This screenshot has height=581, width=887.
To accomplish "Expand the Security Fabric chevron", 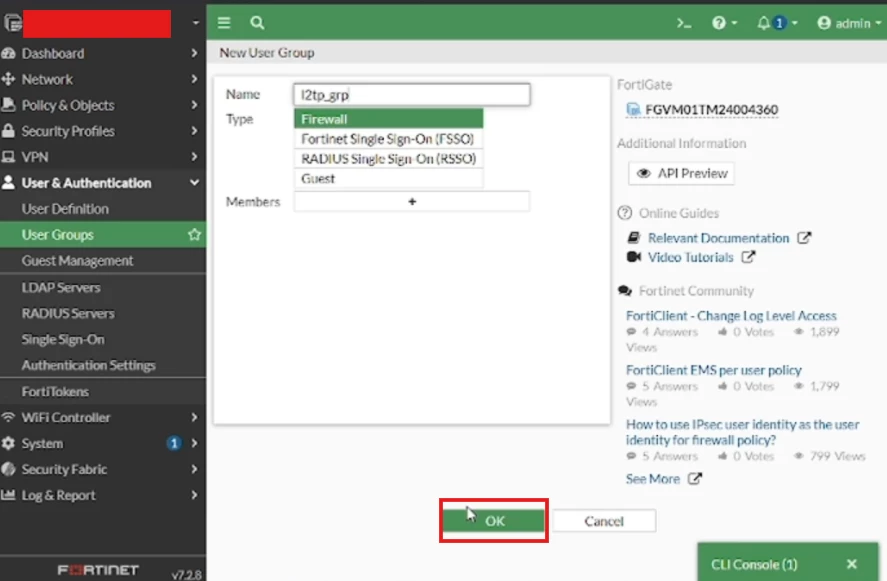I will tap(194, 469).
